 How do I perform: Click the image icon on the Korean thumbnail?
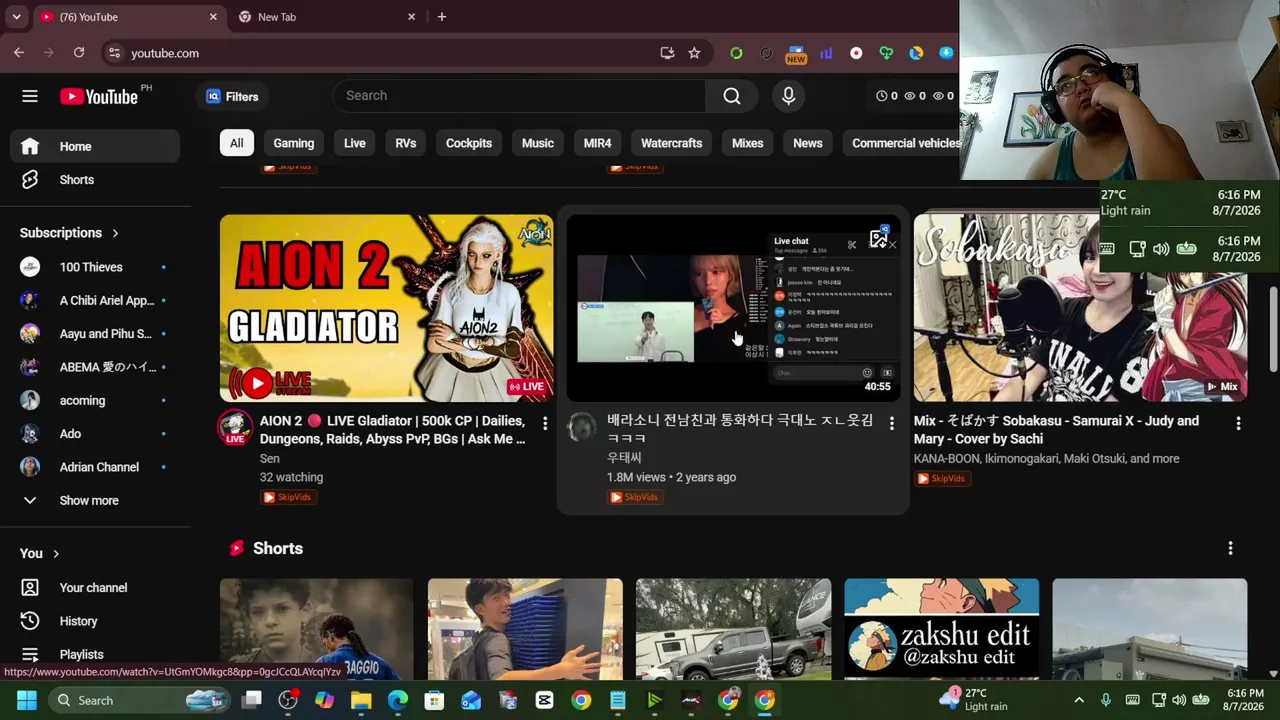(878, 239)
